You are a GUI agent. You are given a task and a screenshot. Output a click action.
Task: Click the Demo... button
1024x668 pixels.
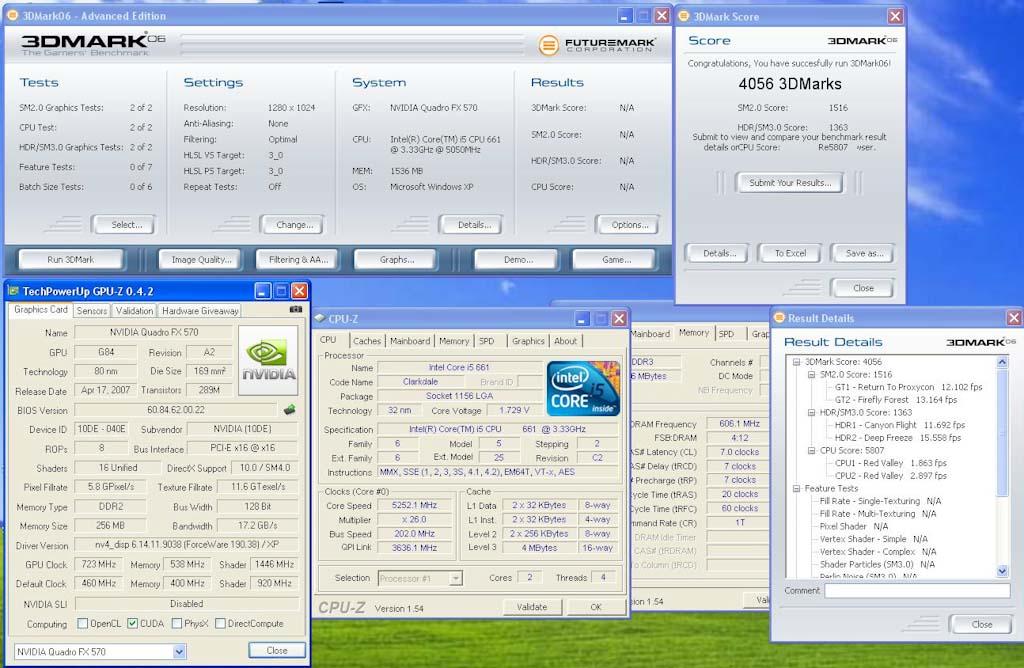[x=518, y=259]
